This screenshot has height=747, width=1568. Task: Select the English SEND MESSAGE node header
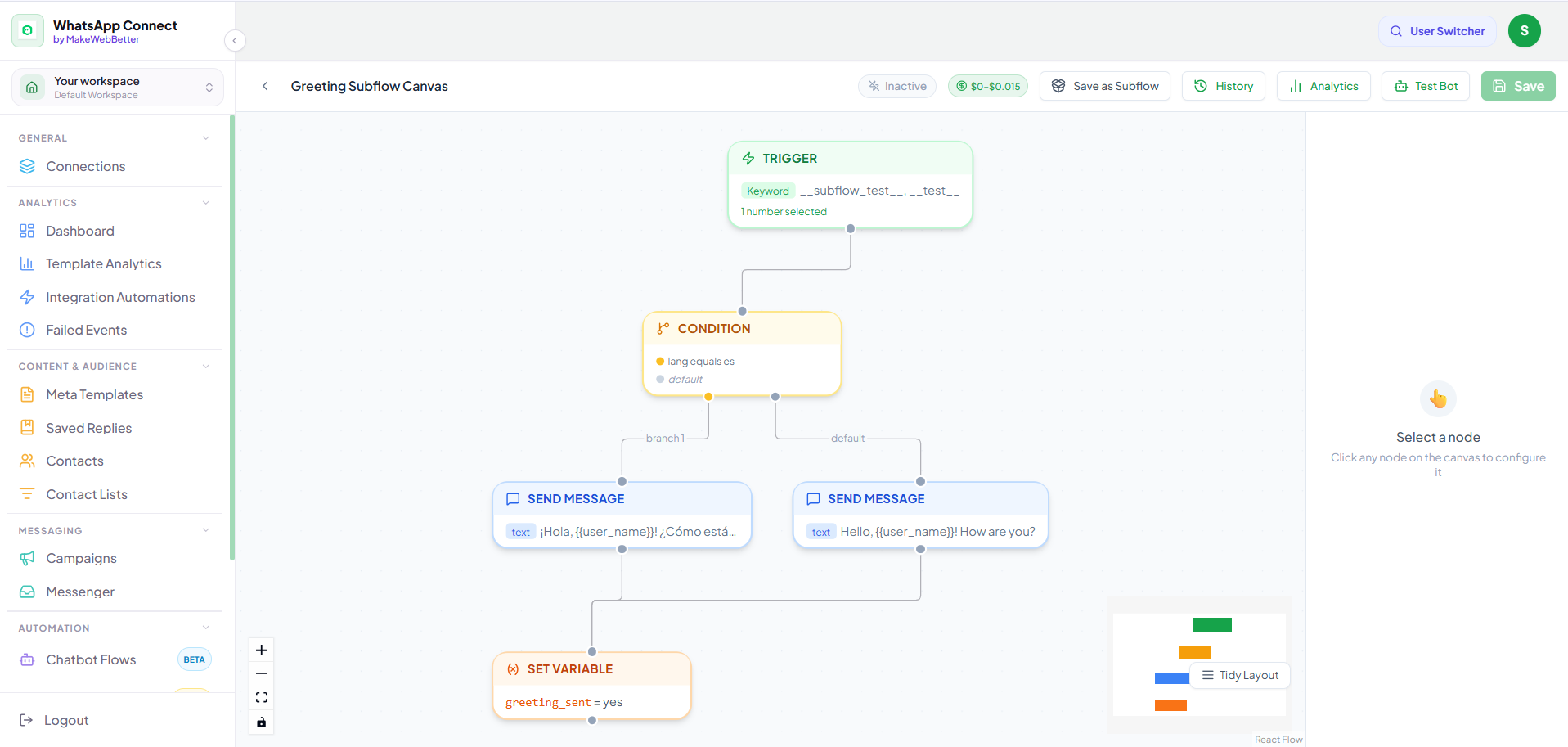(920, 499)
